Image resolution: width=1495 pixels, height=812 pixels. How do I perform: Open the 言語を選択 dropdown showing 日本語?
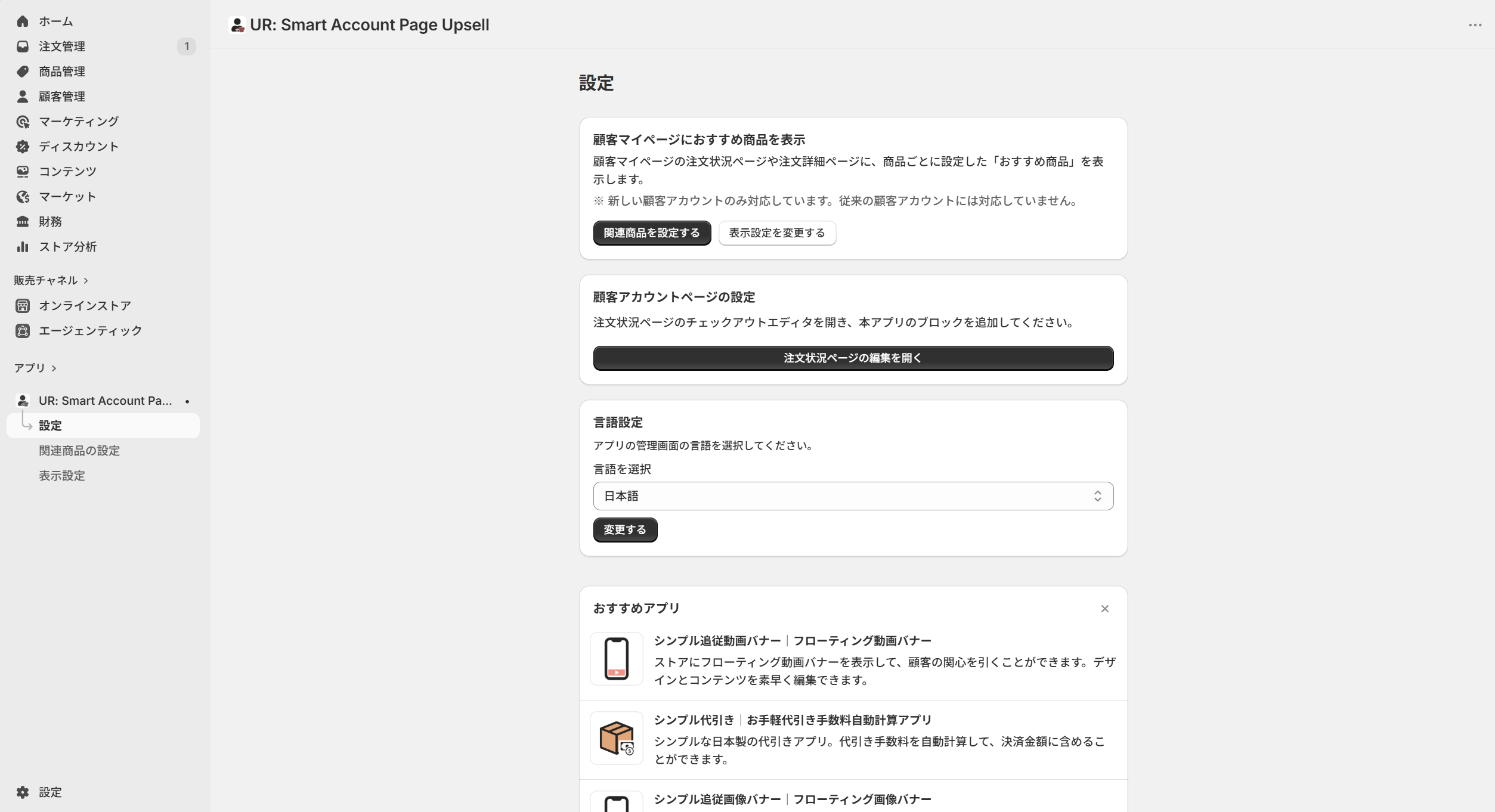(x=853, y=496)
